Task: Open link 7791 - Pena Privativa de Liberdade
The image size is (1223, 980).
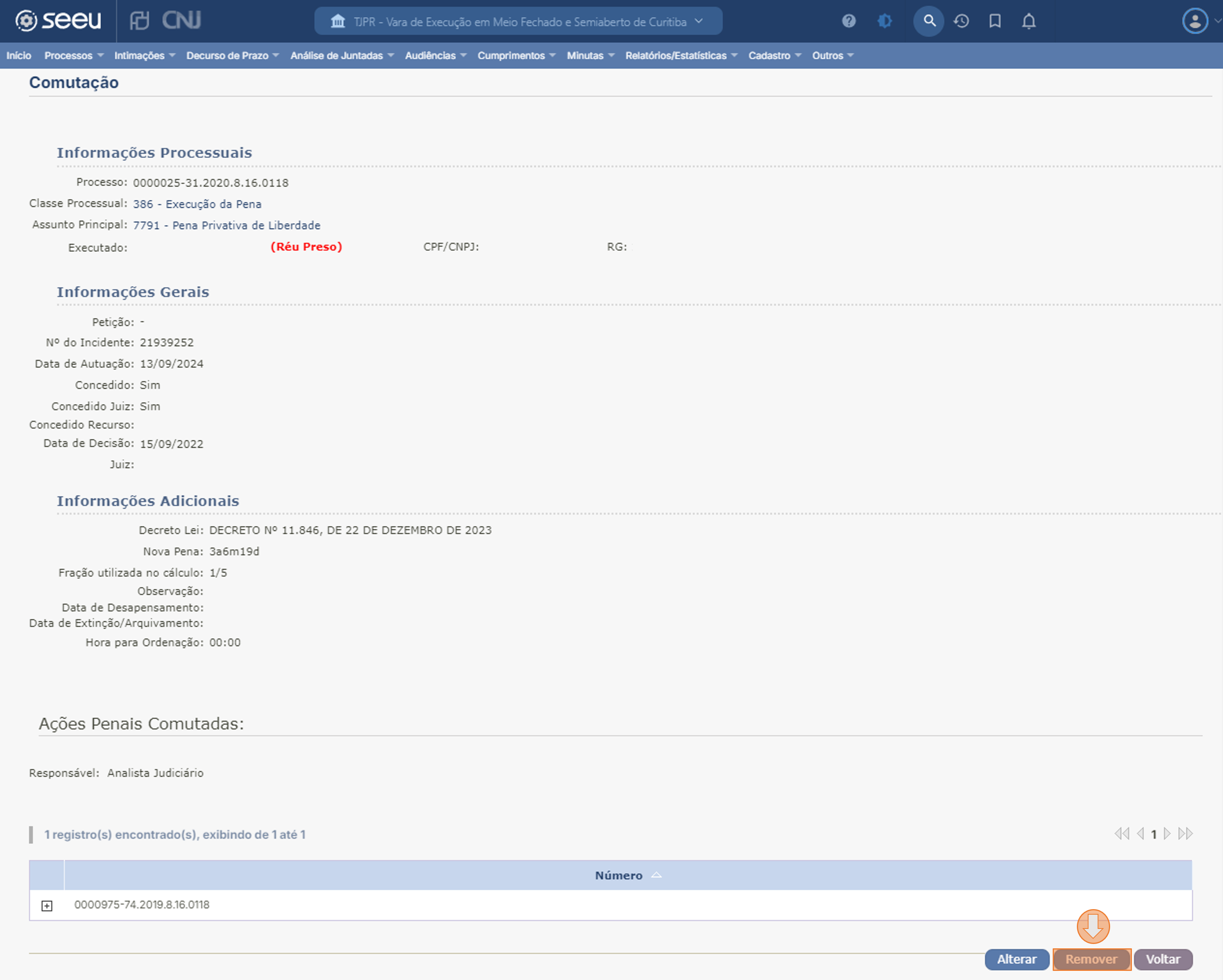Action: (x=226, y=225)
